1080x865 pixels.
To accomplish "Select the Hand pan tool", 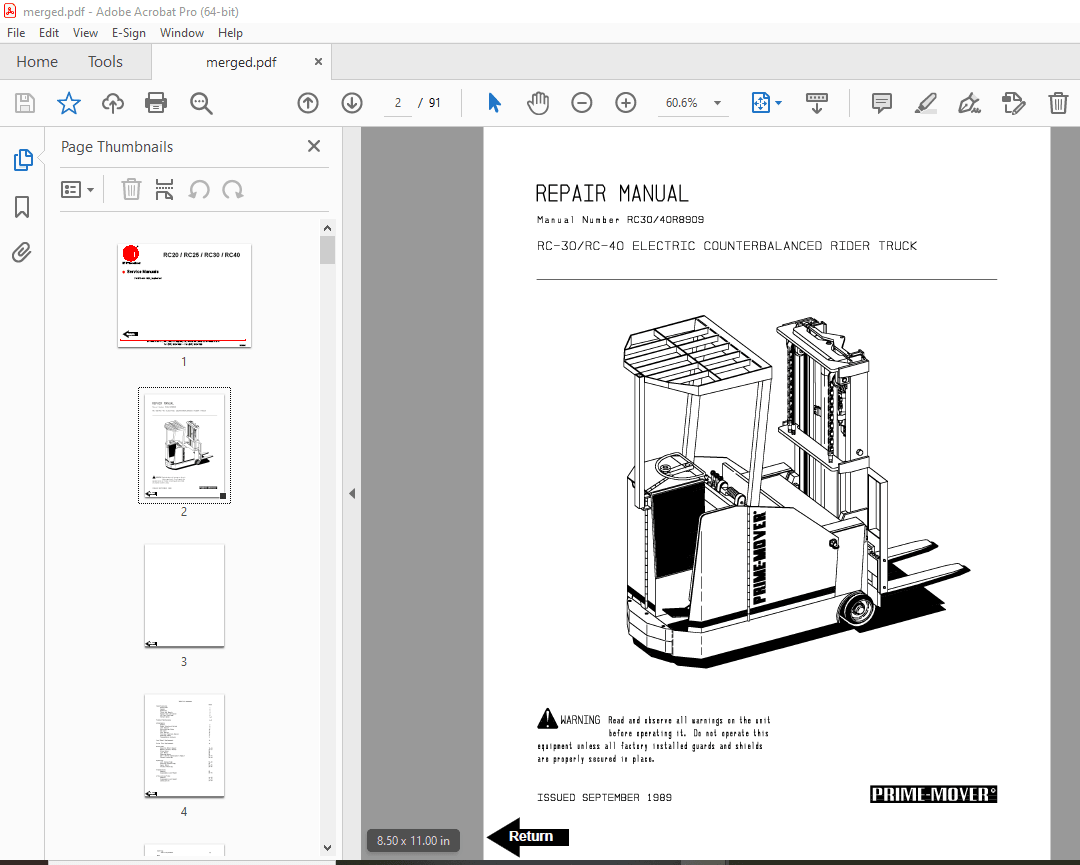I will pyautogui.click(x=538, y=103).
